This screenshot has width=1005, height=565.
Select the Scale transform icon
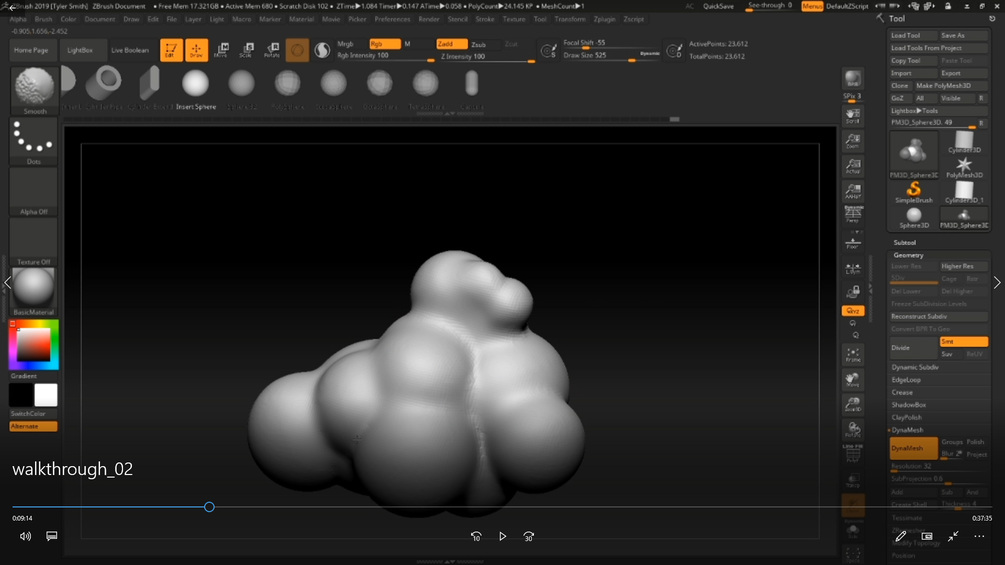(x=247, y=50)
